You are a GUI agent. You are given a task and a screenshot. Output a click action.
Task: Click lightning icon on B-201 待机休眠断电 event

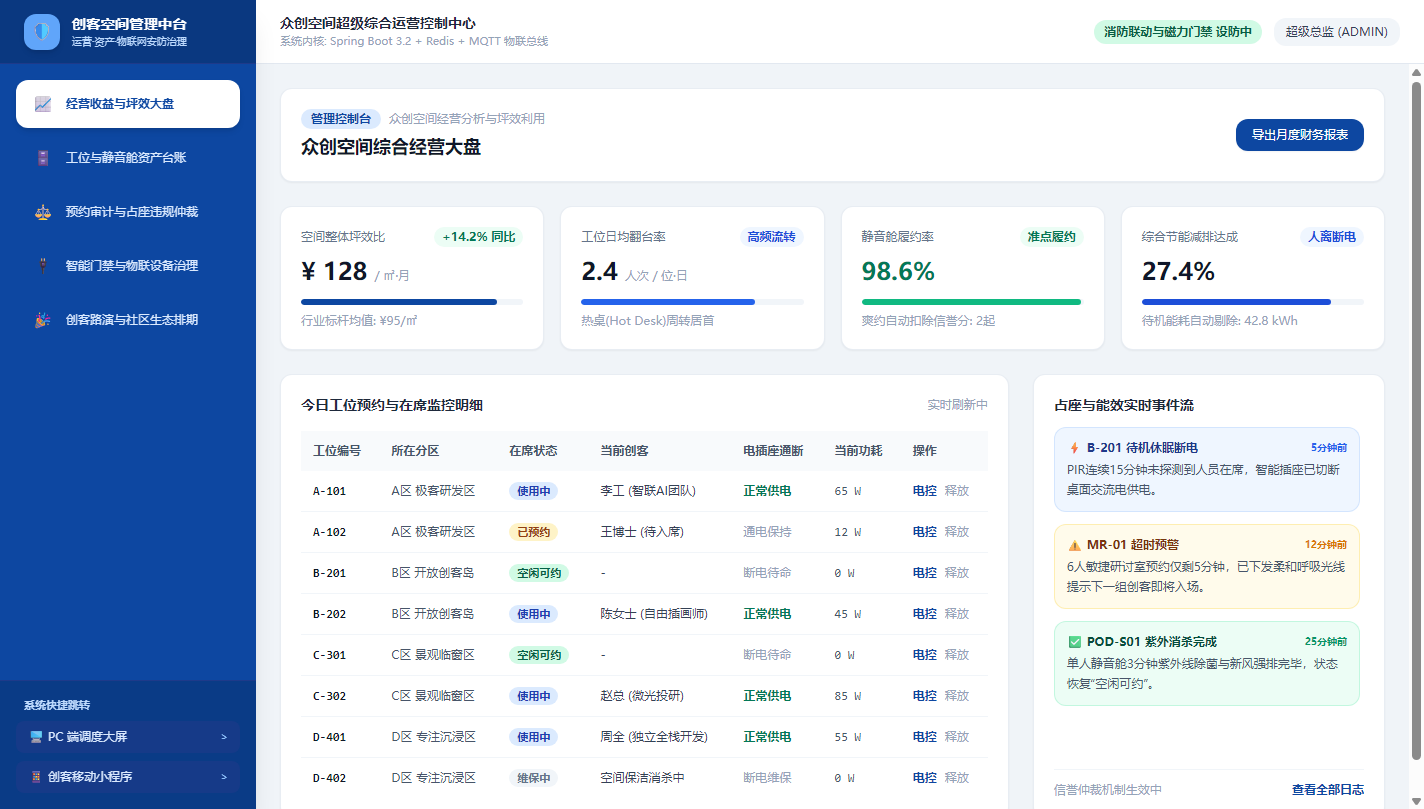[x=1075, y=448]
